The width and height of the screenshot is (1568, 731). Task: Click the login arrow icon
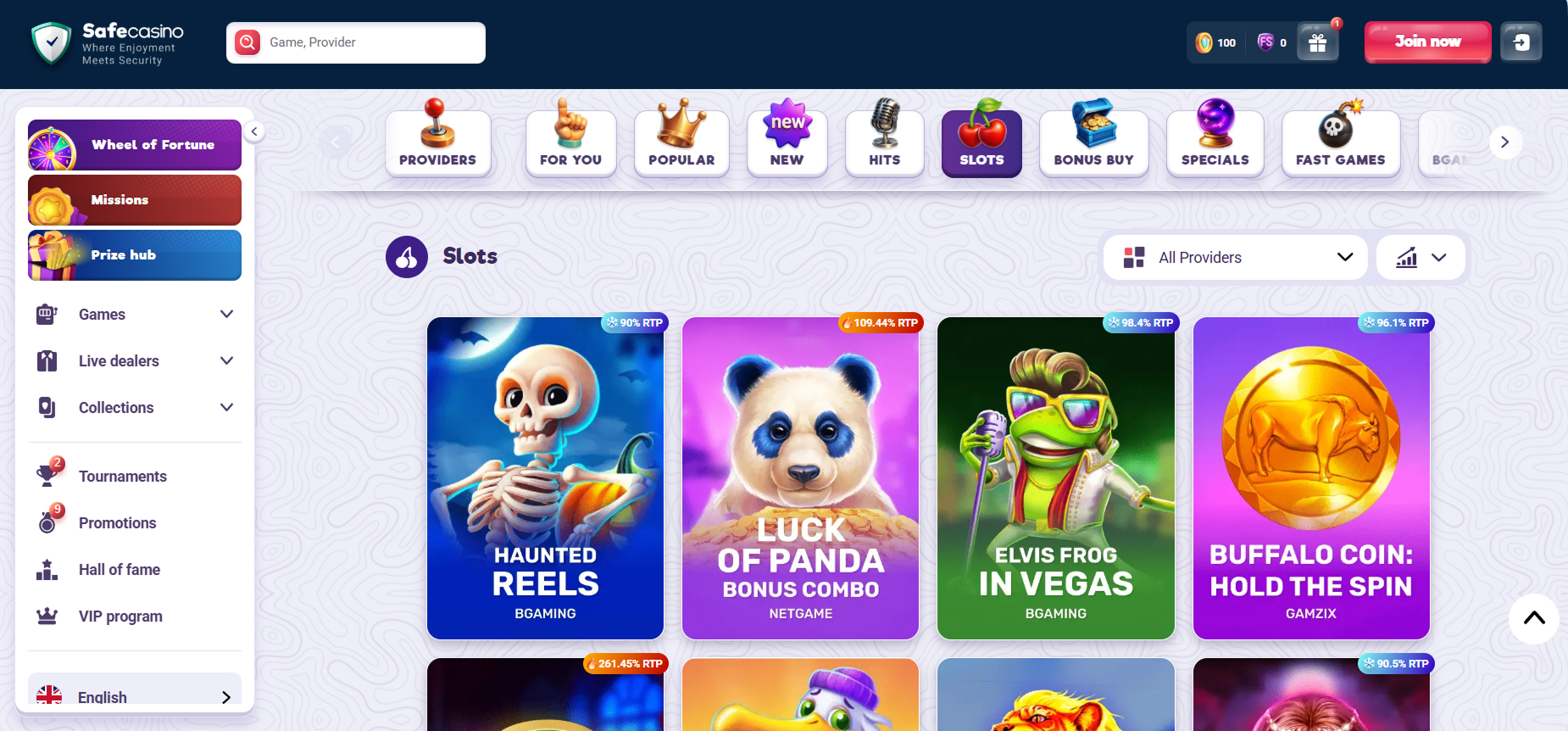pos(1521,42)
